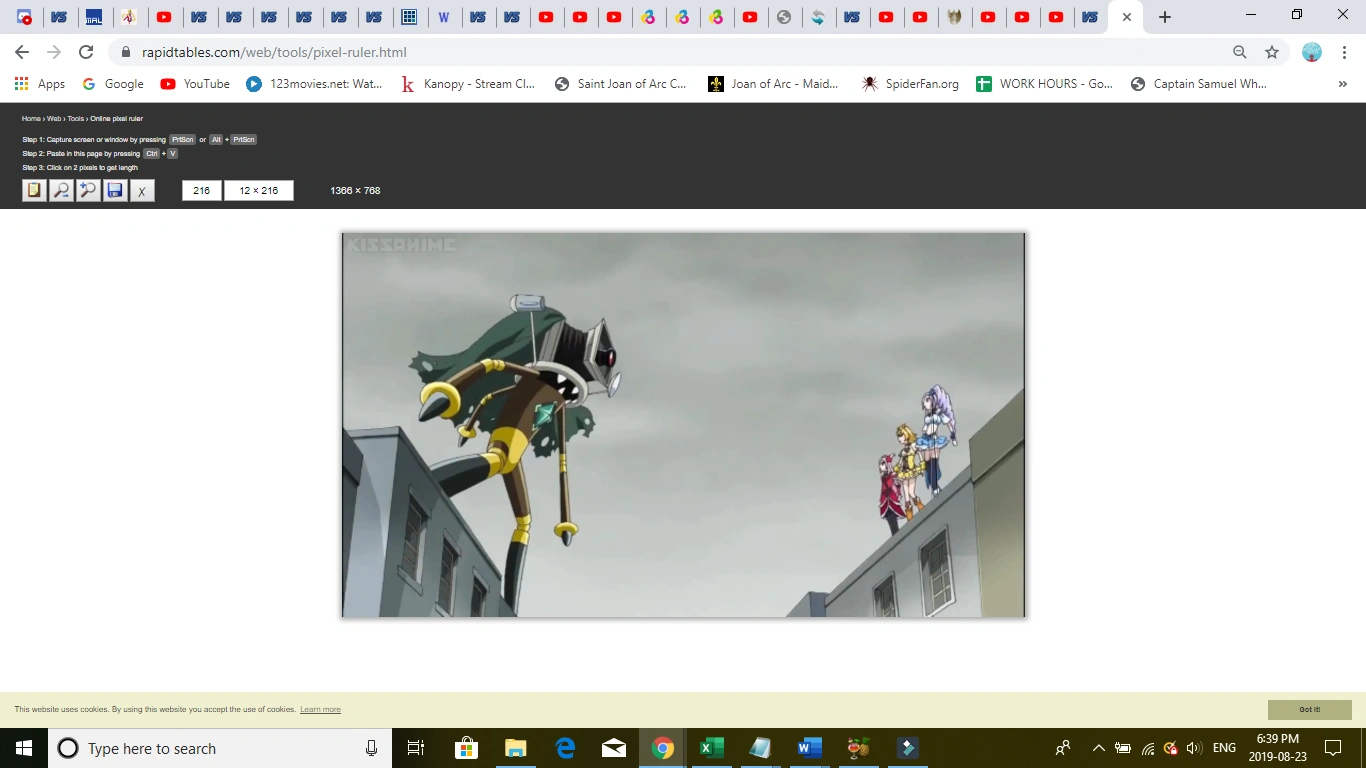This screenshot has height=768, width=1366.
Task: Open the Chrome profile avatar
Action: click(1312, 52)
